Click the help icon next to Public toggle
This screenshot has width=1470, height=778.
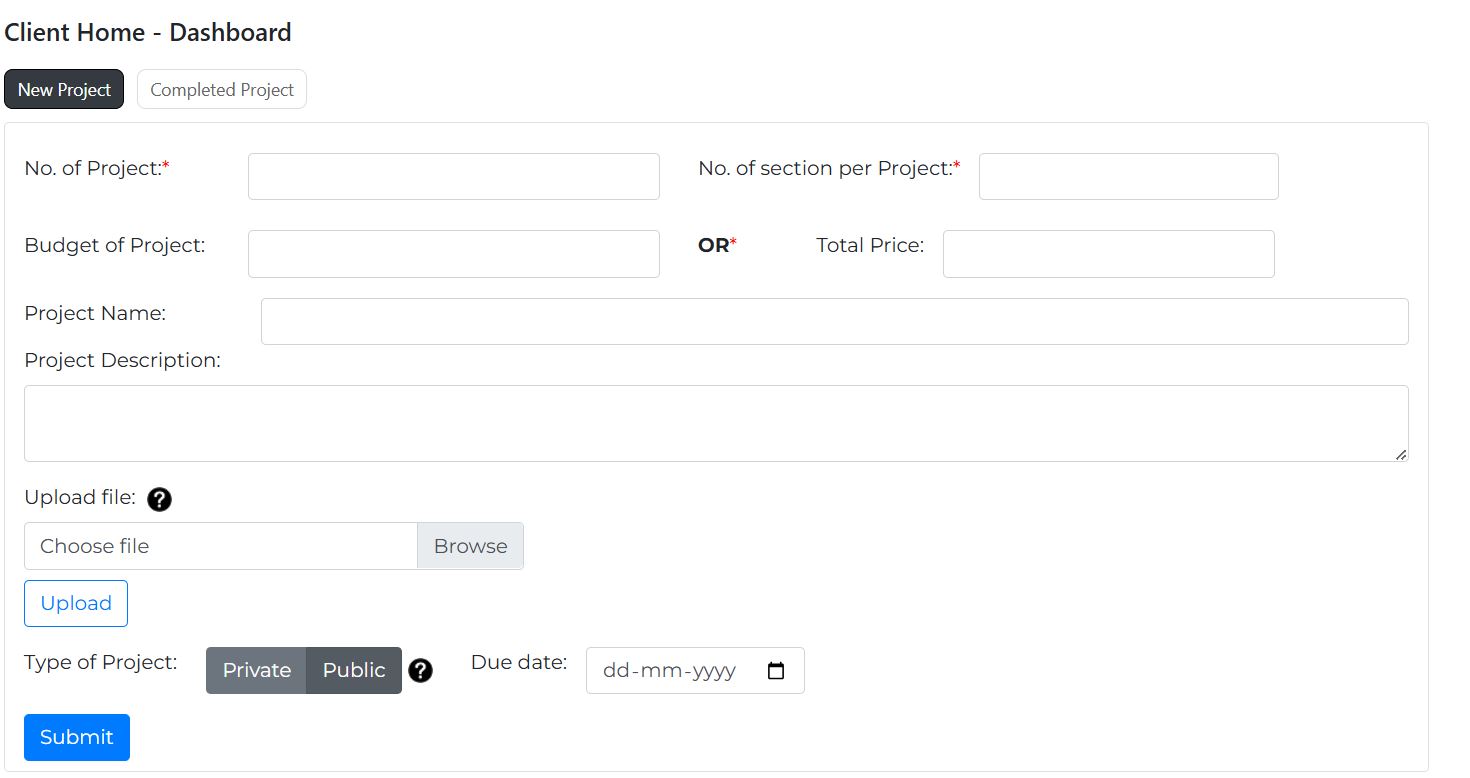421,671
